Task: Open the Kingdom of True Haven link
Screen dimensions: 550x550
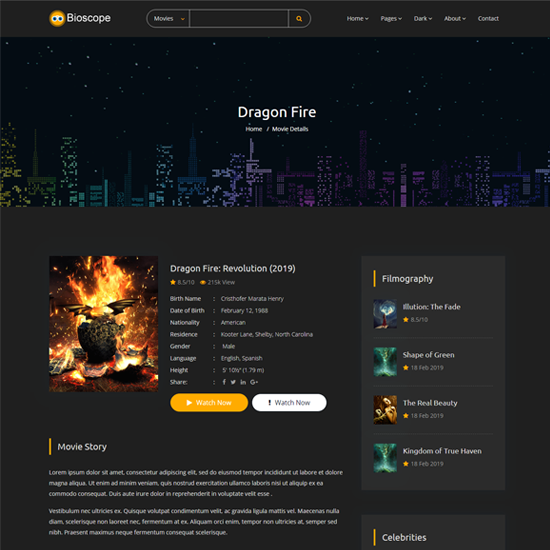Action: tap(442, 451)
